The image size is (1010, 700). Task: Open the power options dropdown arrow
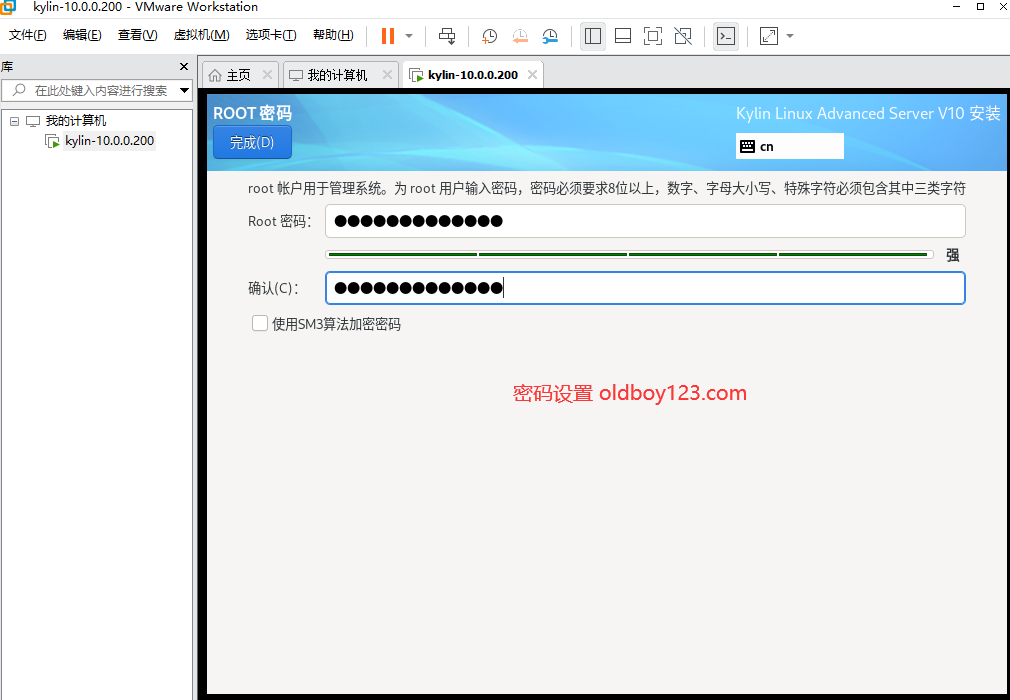point(409,36)
